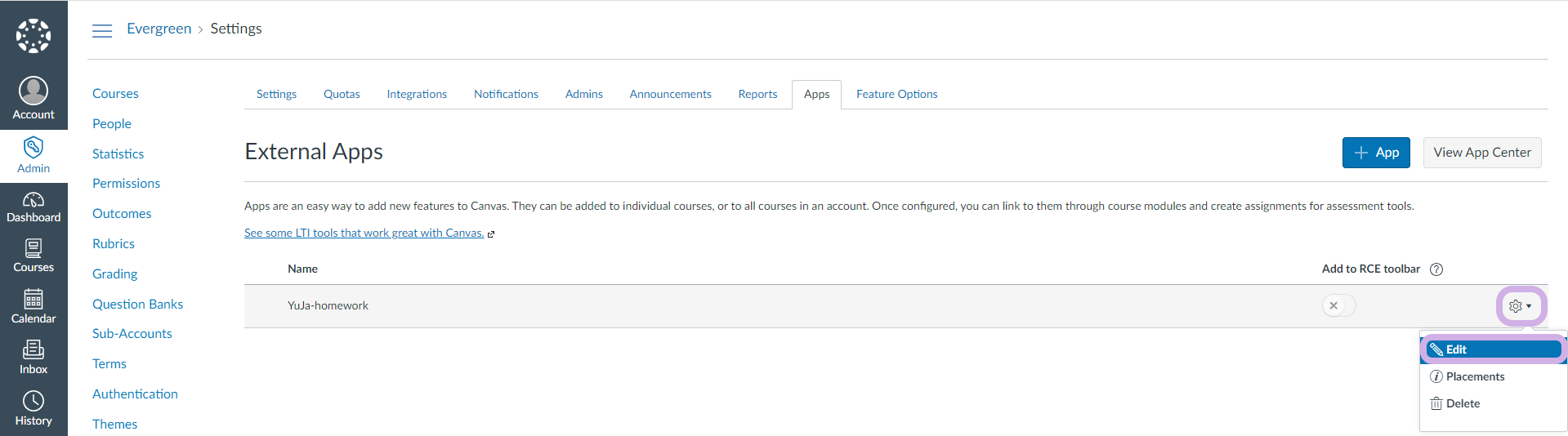Open the Account profile icon

click(x=34, y=91)
